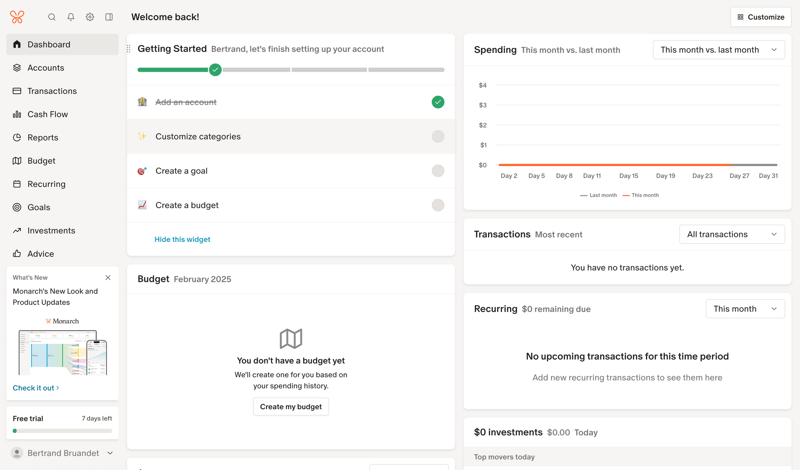Click the bank icon beside Add an account
800x470 pixels.
click(142, 102)
